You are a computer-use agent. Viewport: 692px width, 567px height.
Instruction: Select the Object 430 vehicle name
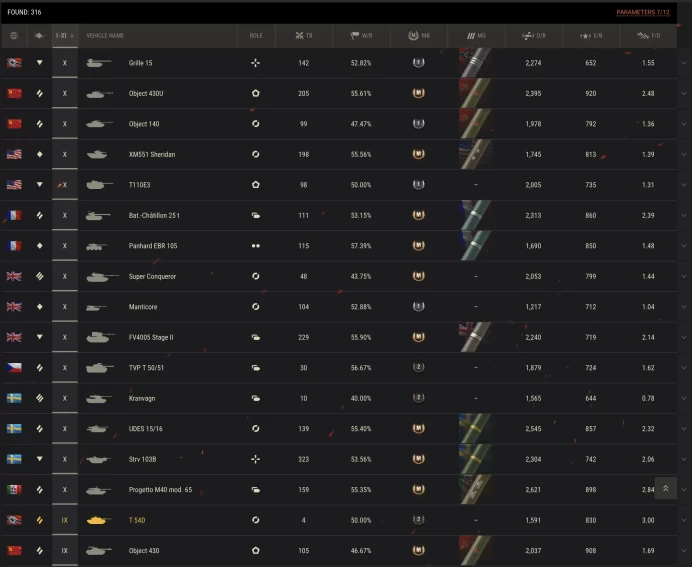[x=144, y=551]
